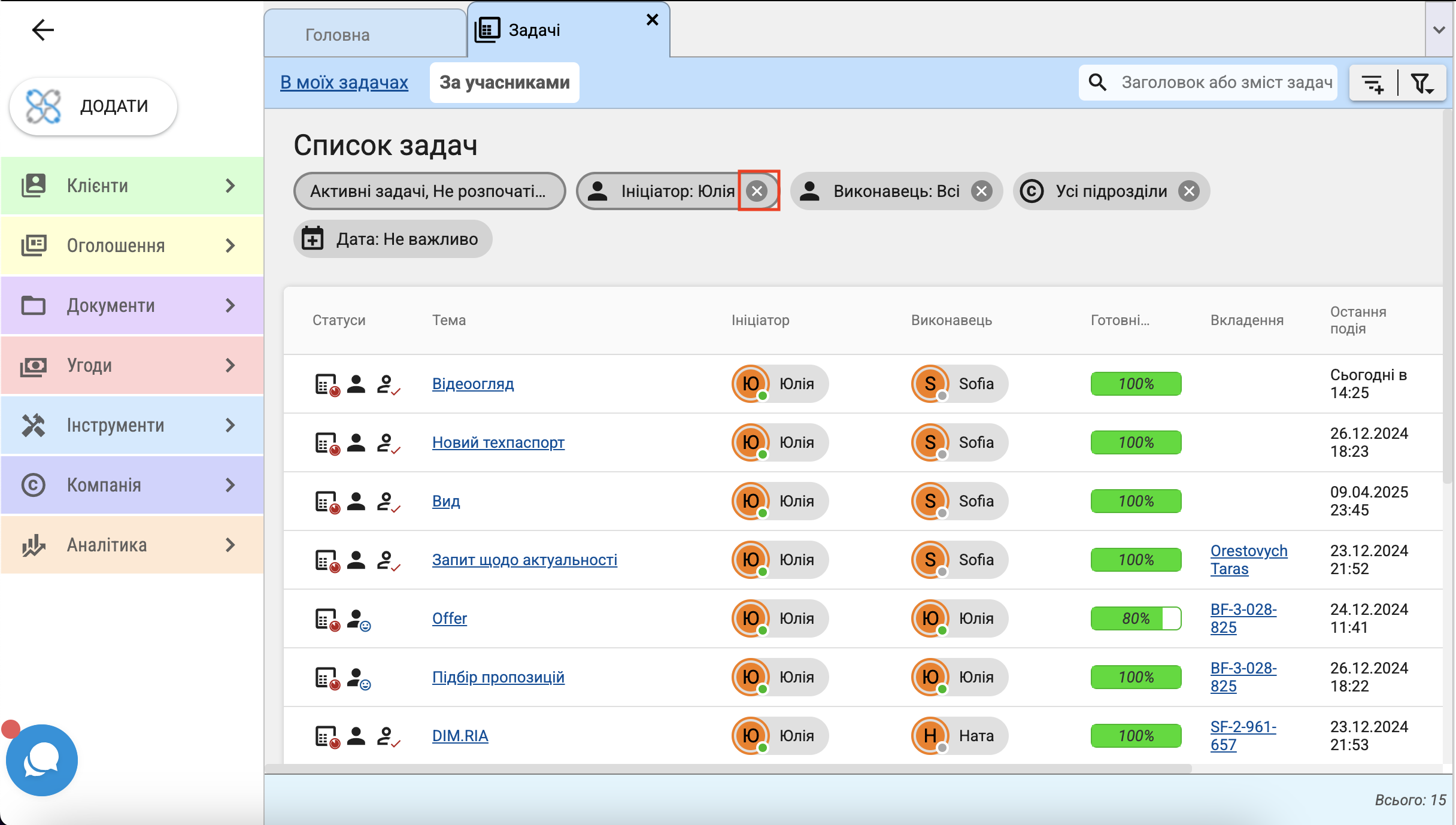
Task: Sort by the Тема column header
Action: (x=449, y=320)
